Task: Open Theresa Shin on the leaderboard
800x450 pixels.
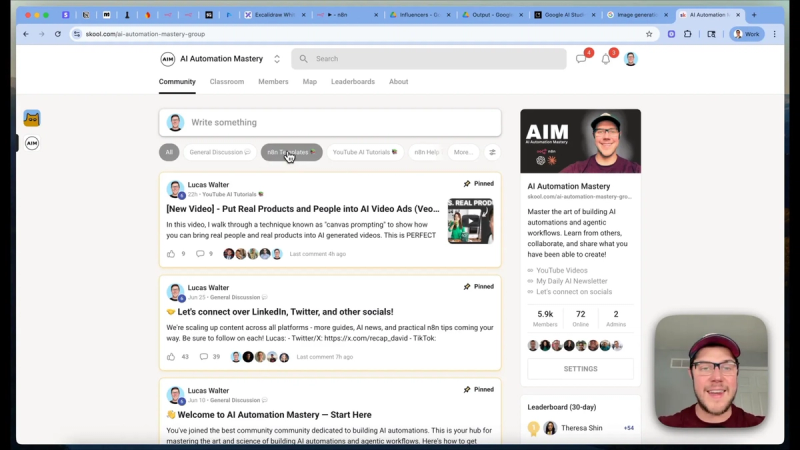Action: pyautogui.click(x=582, y=428)
